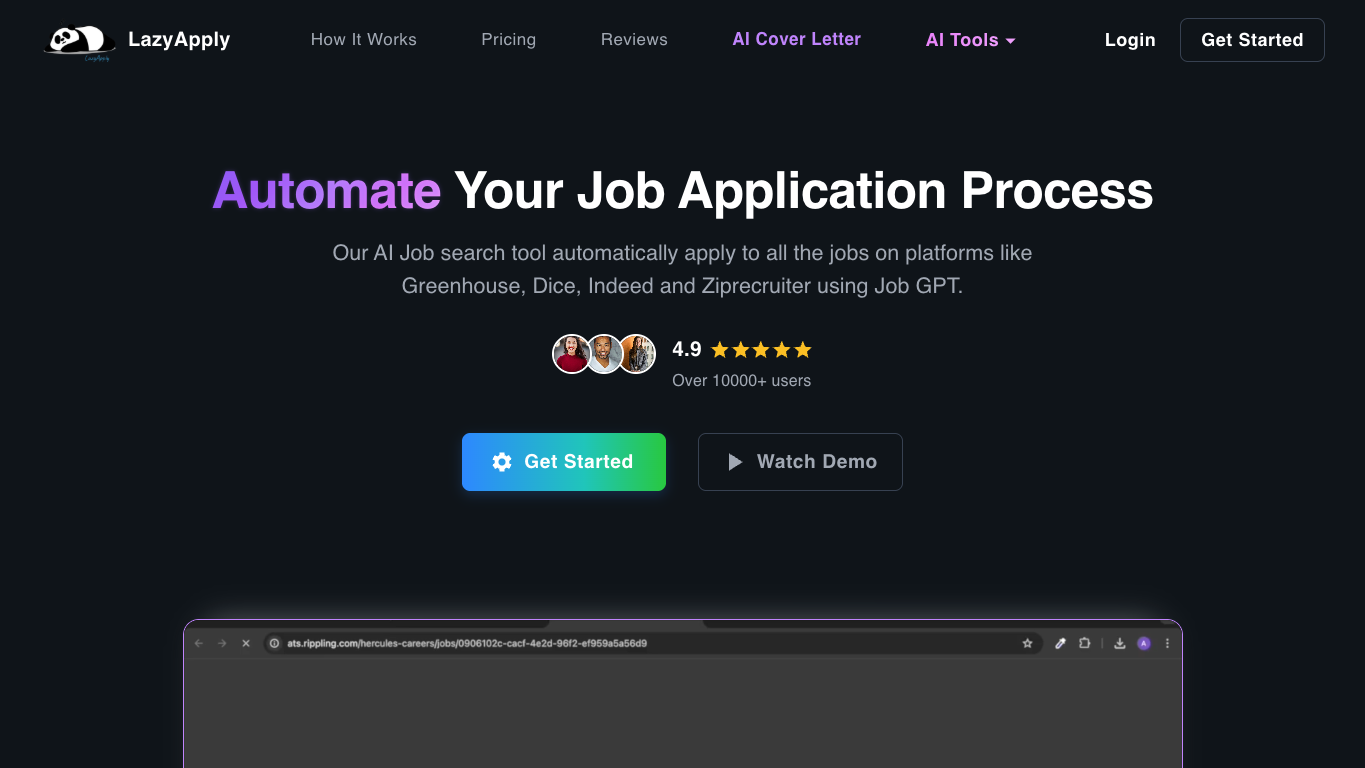The height and width of the screenshot is (768, 1365).
Task: Open the Reviews nav link
Action: click(x=634, y=40)
